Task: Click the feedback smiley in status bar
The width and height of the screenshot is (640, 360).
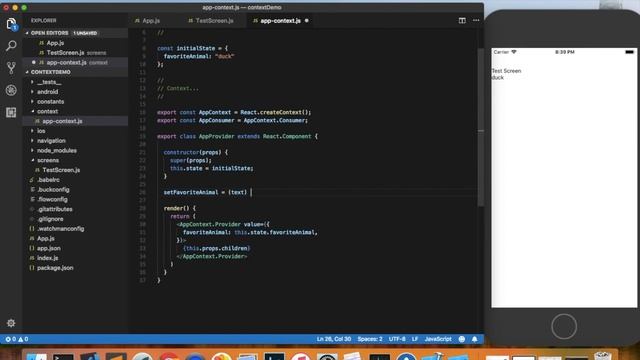Action: (462, 339)
